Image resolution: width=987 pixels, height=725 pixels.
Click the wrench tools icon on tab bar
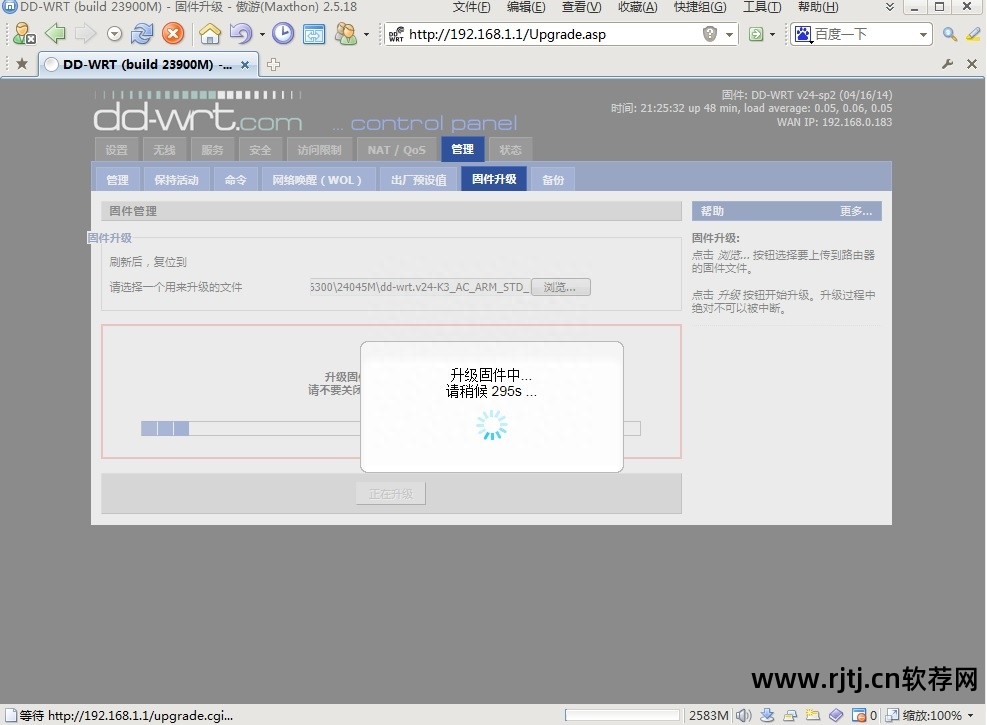(947, 64)
